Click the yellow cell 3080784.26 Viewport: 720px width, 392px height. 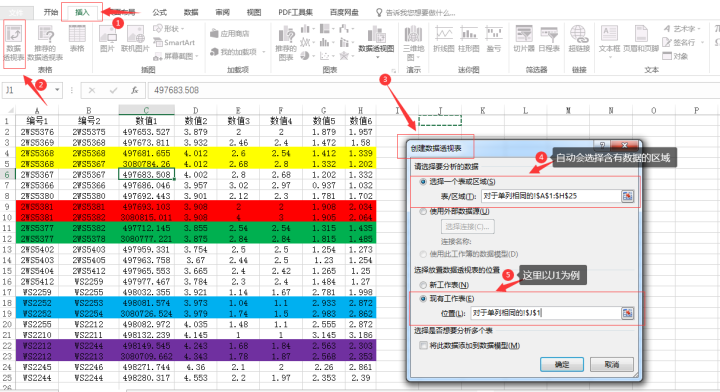146,164
